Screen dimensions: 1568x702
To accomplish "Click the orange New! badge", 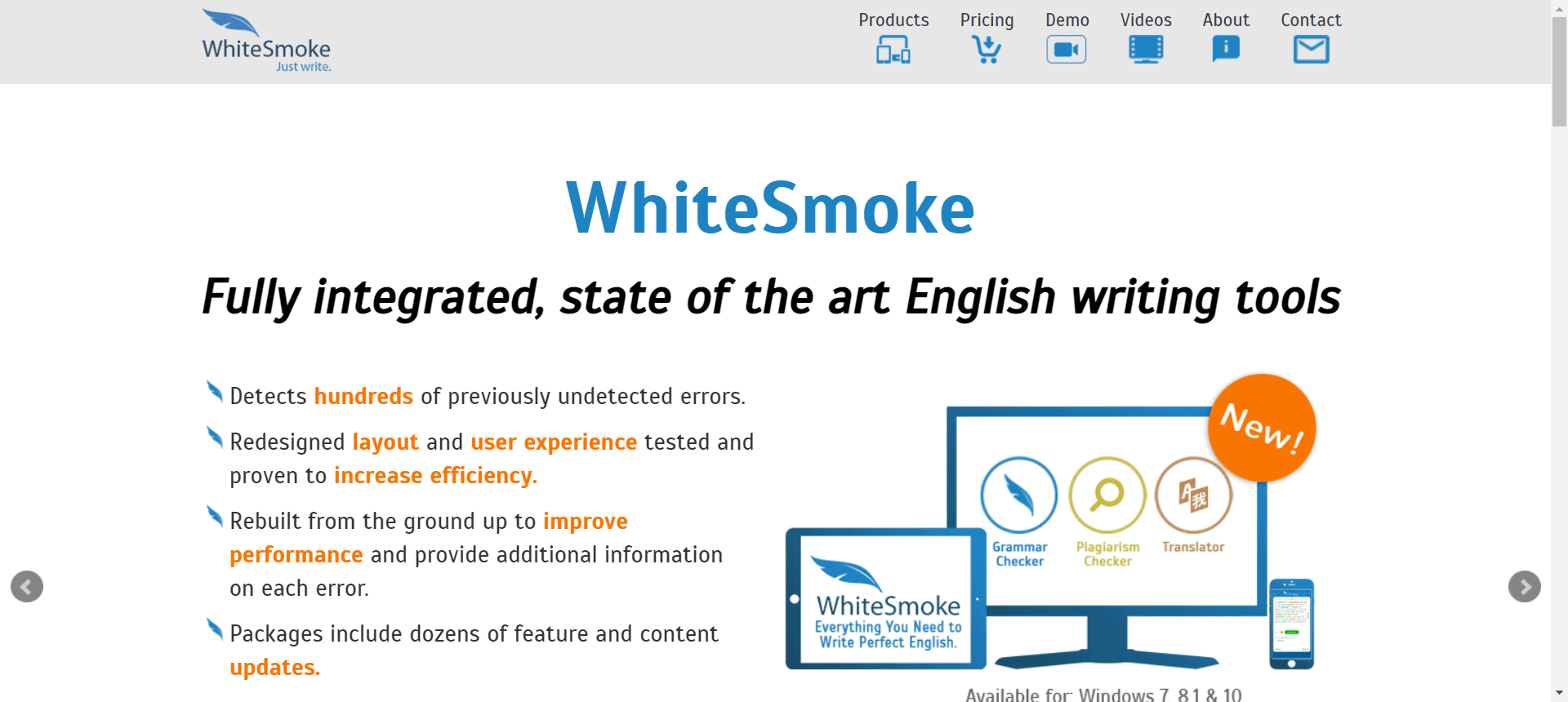I will pos(1262,428).
